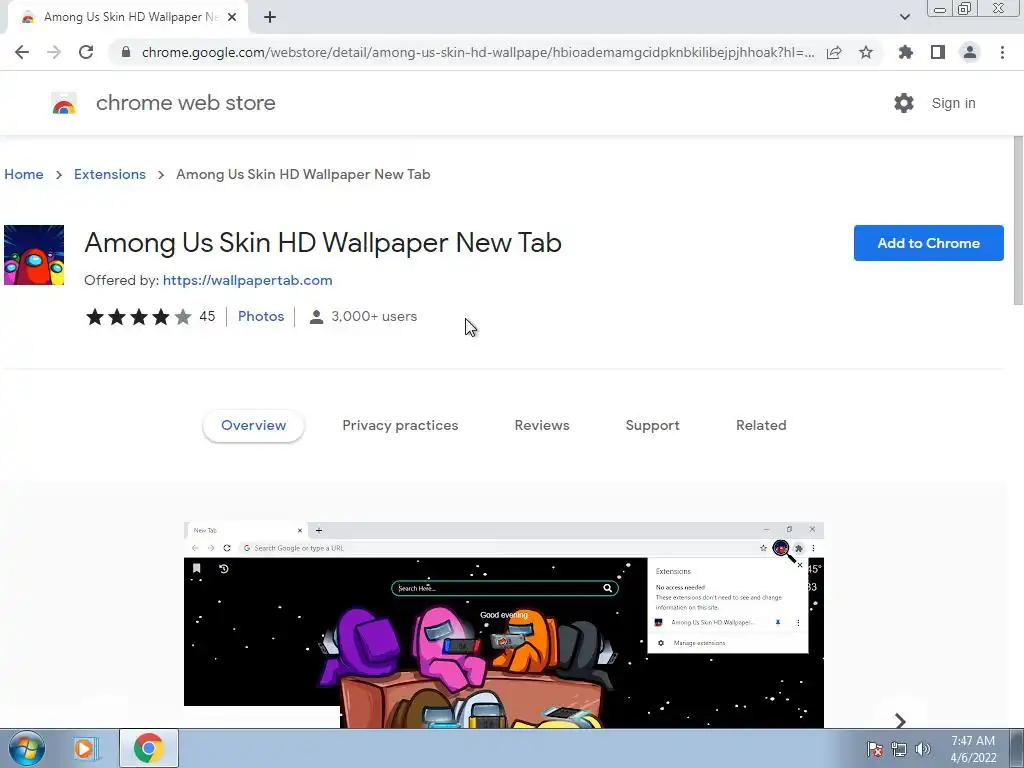Click the Chrome Web Store rainbow logo
Viewport: 1024px width, 768px height.
[64, 103]
